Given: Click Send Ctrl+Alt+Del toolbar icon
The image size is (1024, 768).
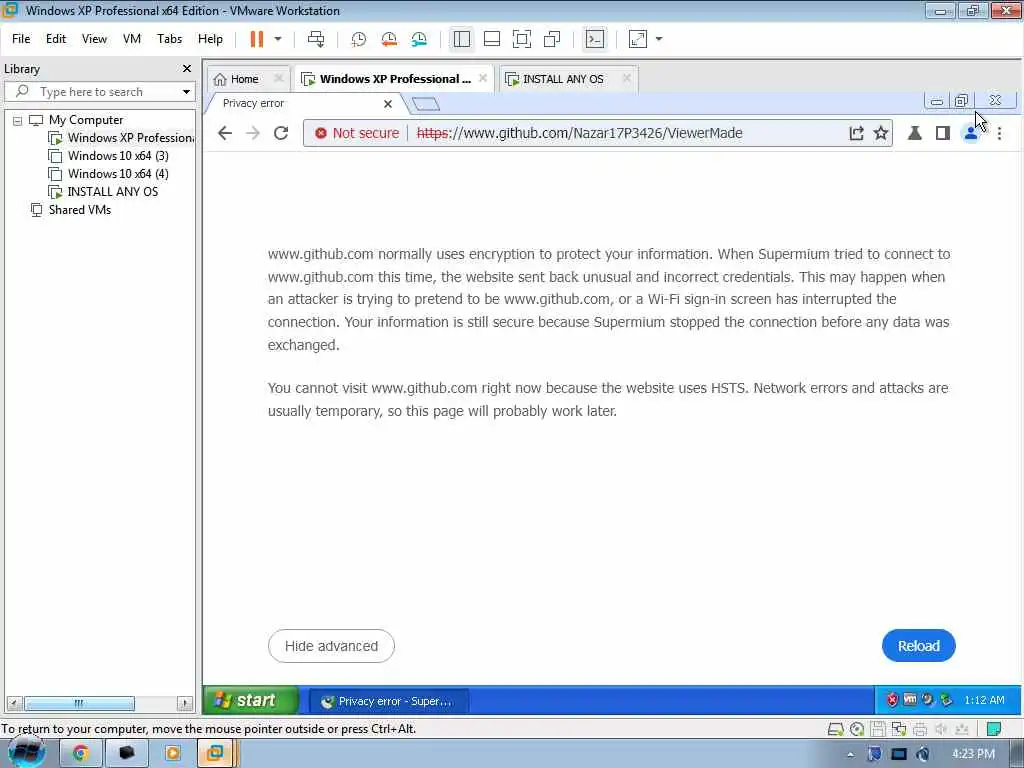Looking at the screenshot, I should point(316,39).
